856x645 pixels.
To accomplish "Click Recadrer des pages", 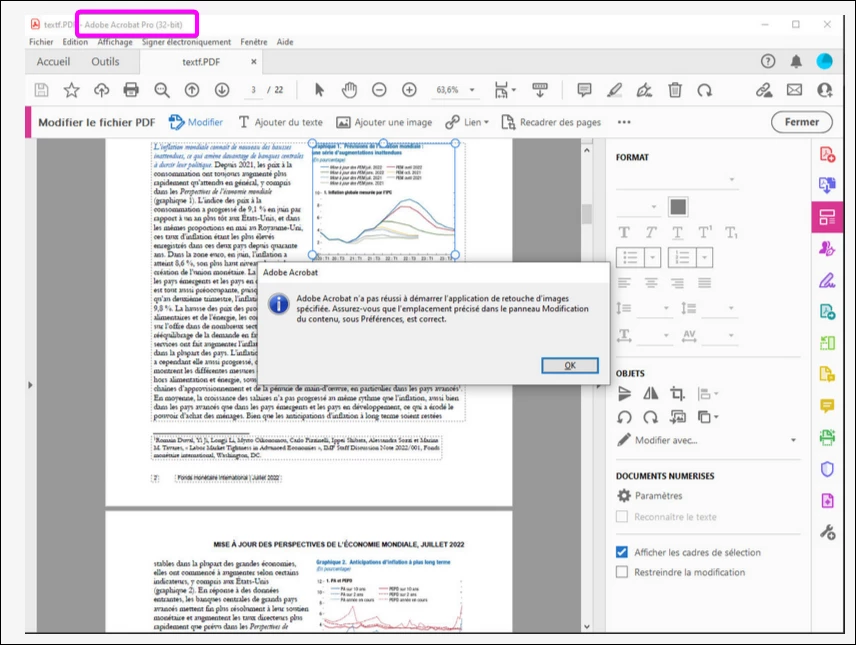I will [x=551, y=122].
